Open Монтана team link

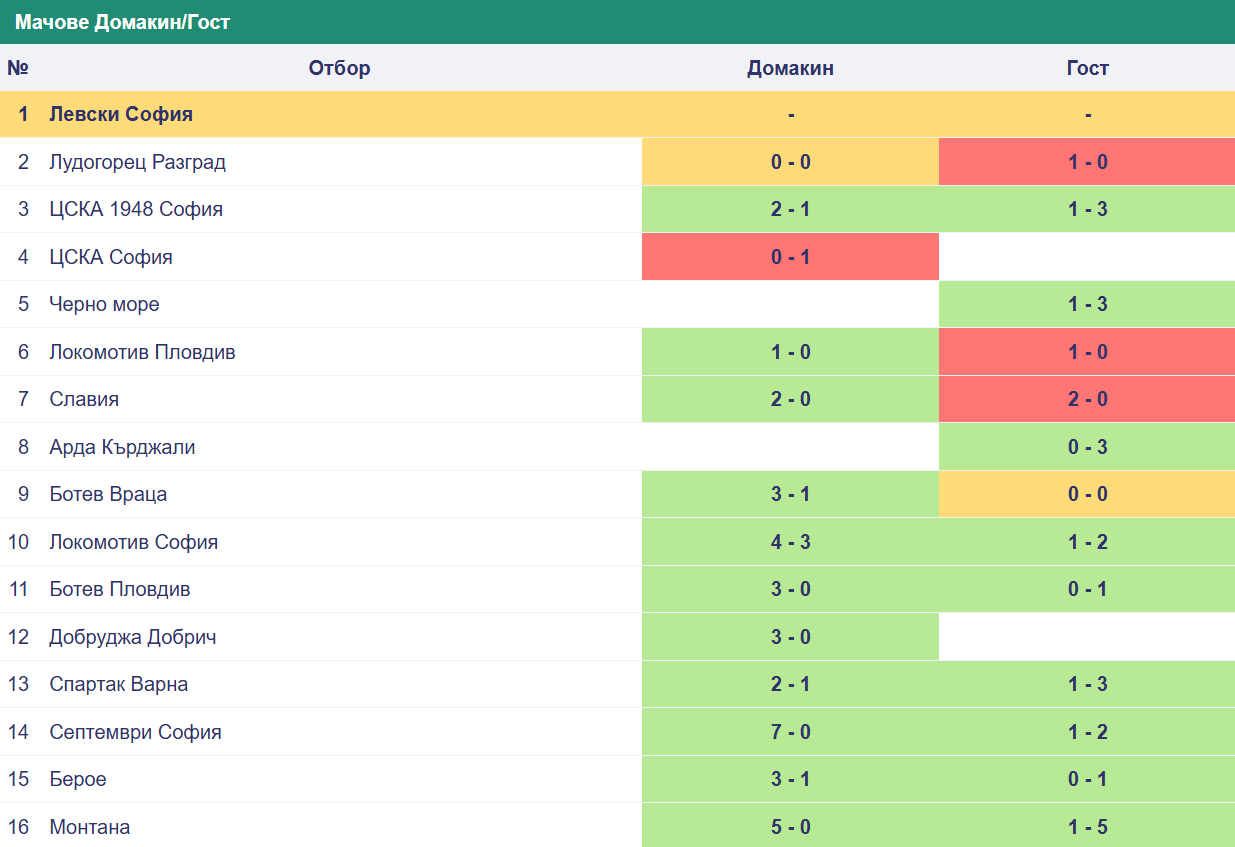pyautogui.click(x=89, y=827)
